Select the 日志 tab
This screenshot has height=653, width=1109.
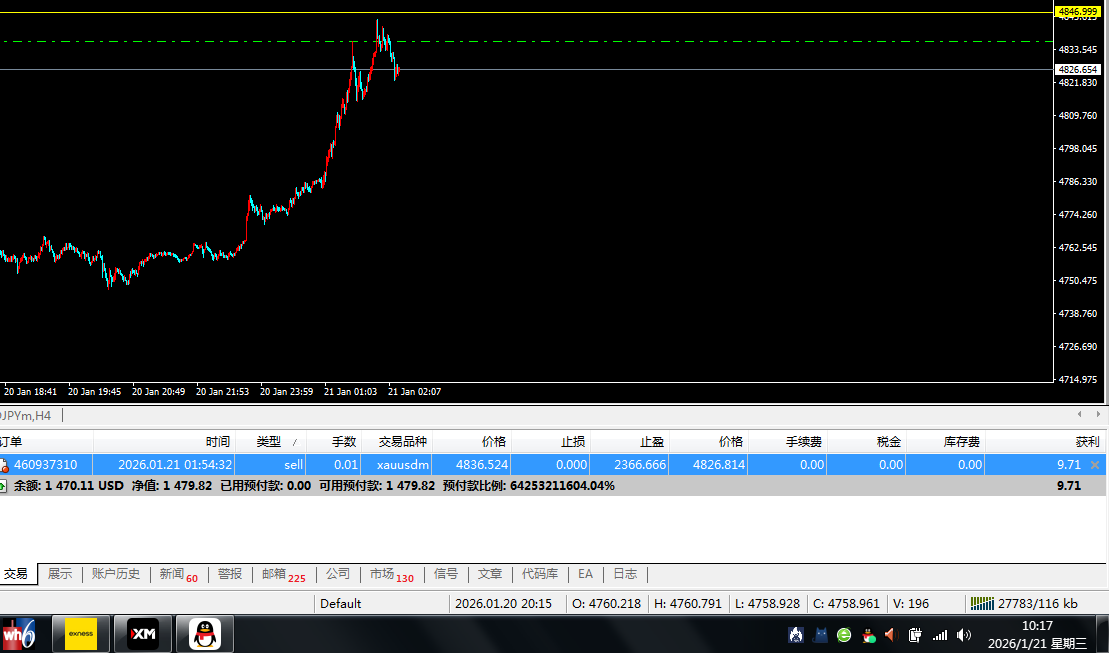pos(625,574)
